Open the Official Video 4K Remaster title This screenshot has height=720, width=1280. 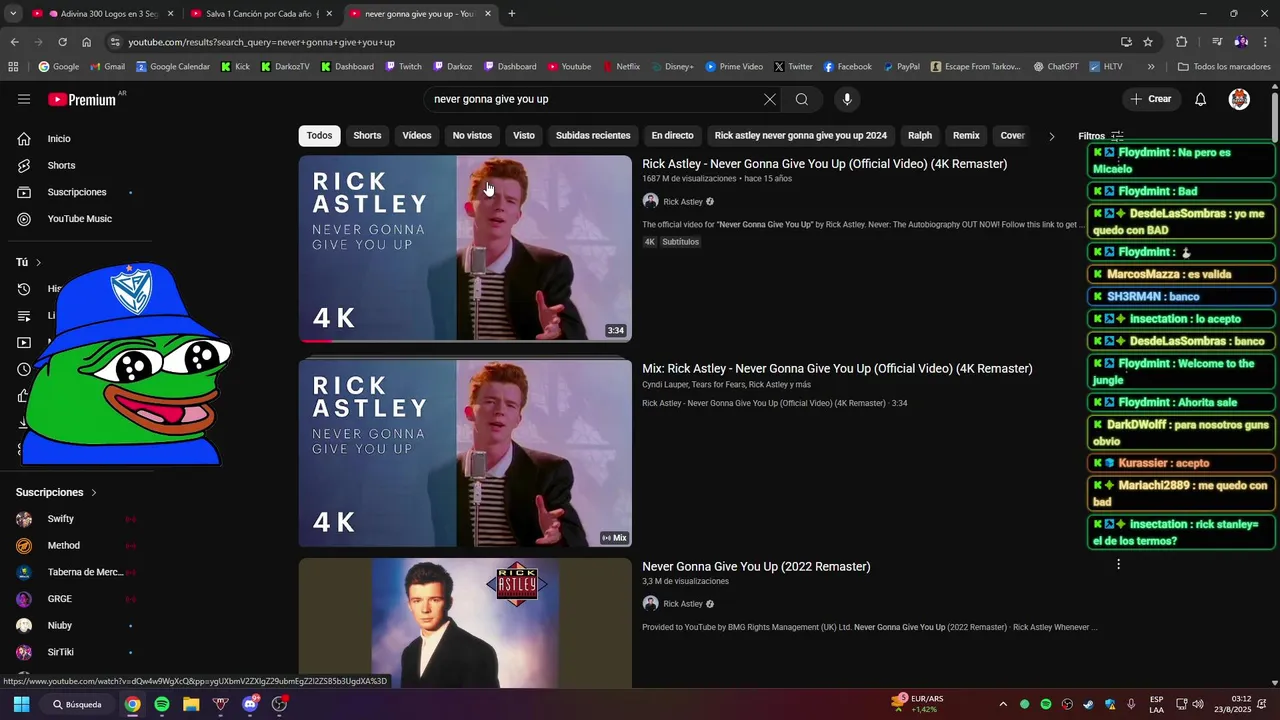(824, 164)
